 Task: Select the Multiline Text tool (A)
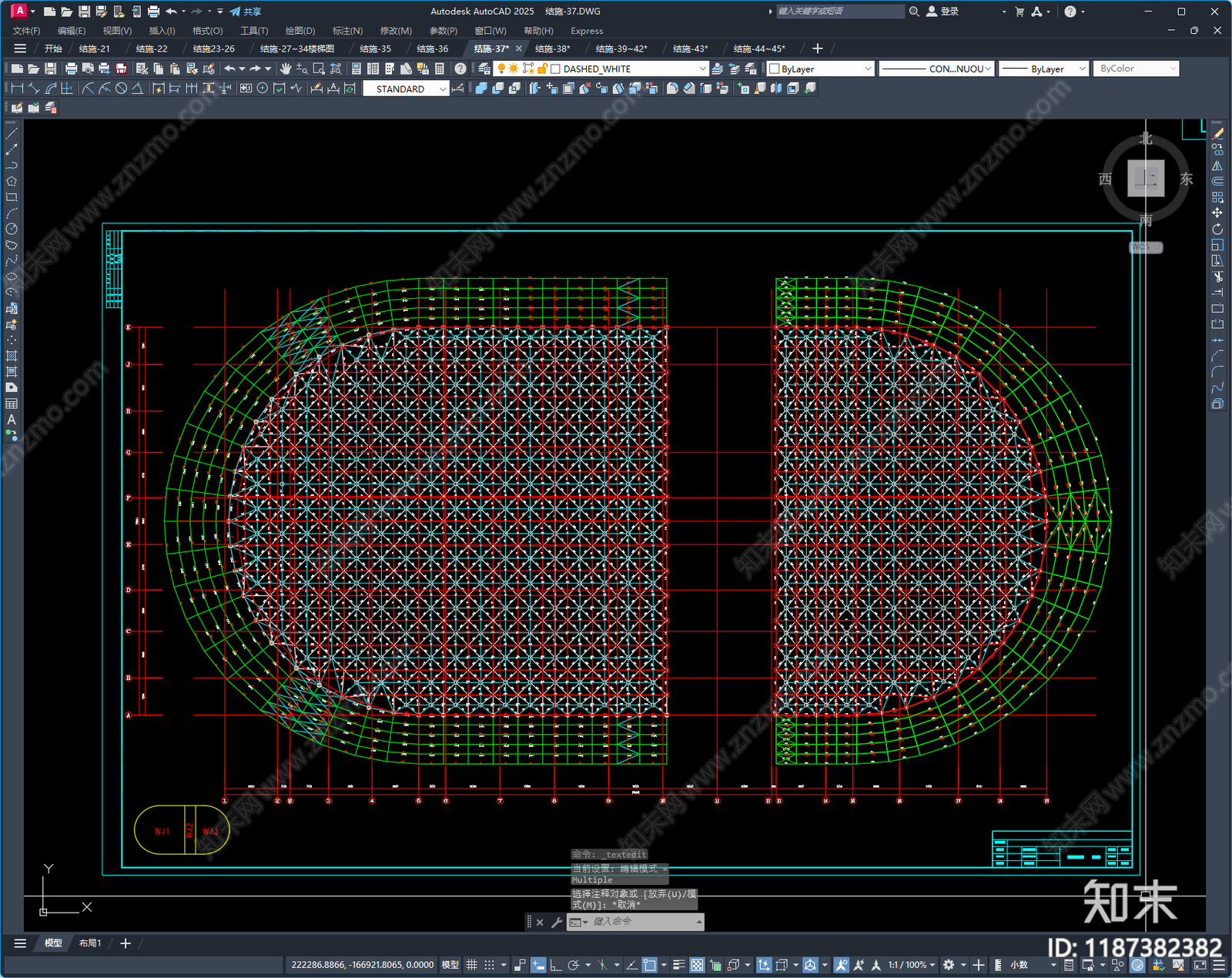[x=12, y=420]
